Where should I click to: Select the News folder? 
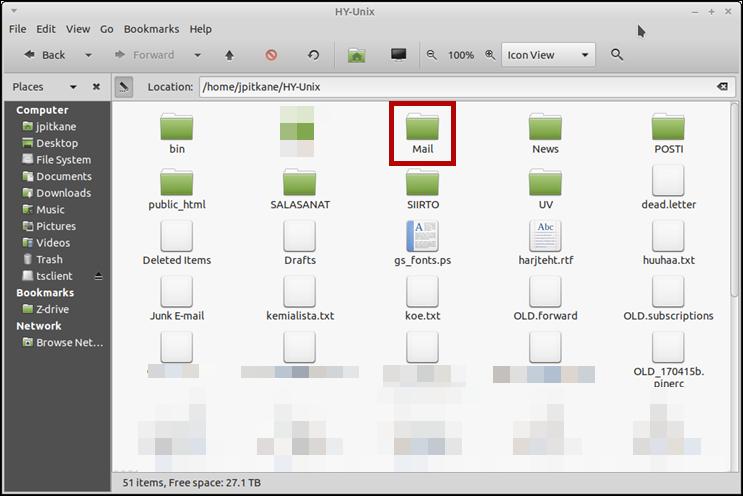[545, 134]
